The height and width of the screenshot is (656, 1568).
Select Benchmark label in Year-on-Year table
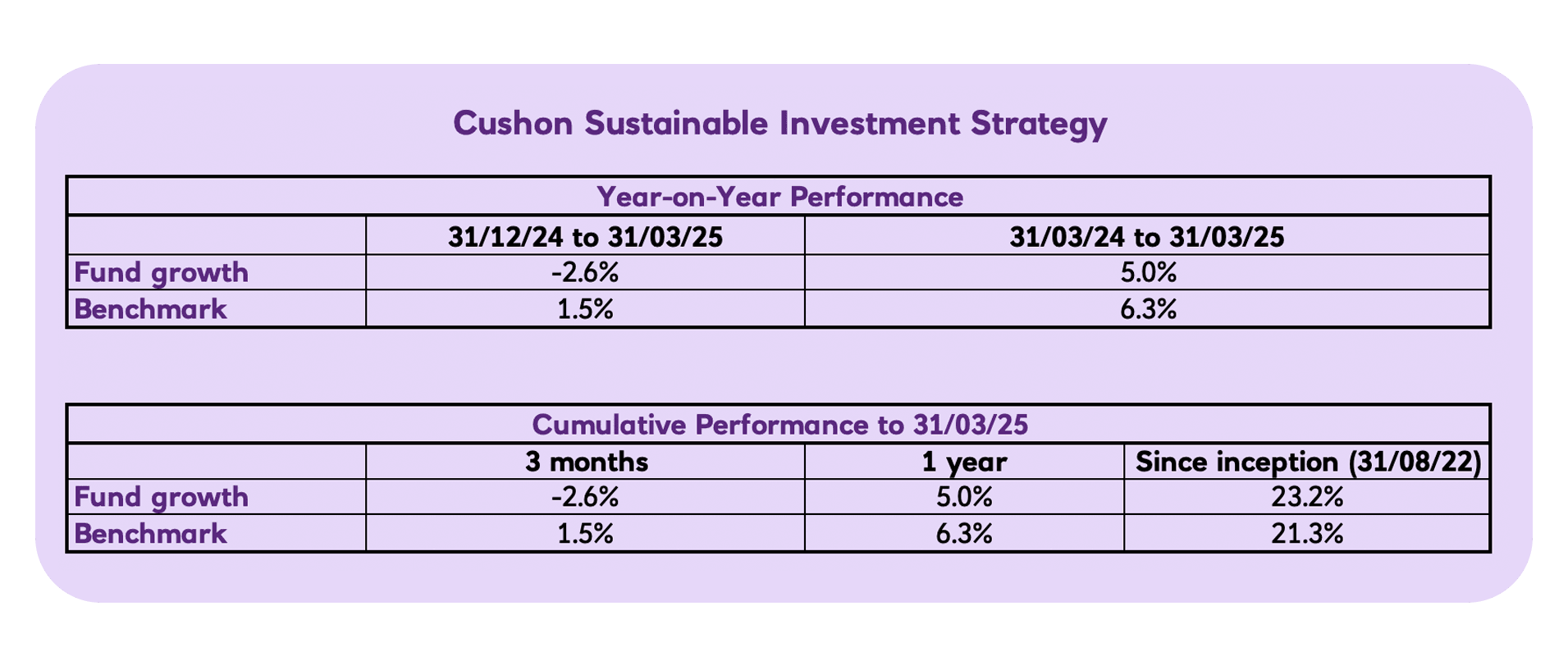151,309
